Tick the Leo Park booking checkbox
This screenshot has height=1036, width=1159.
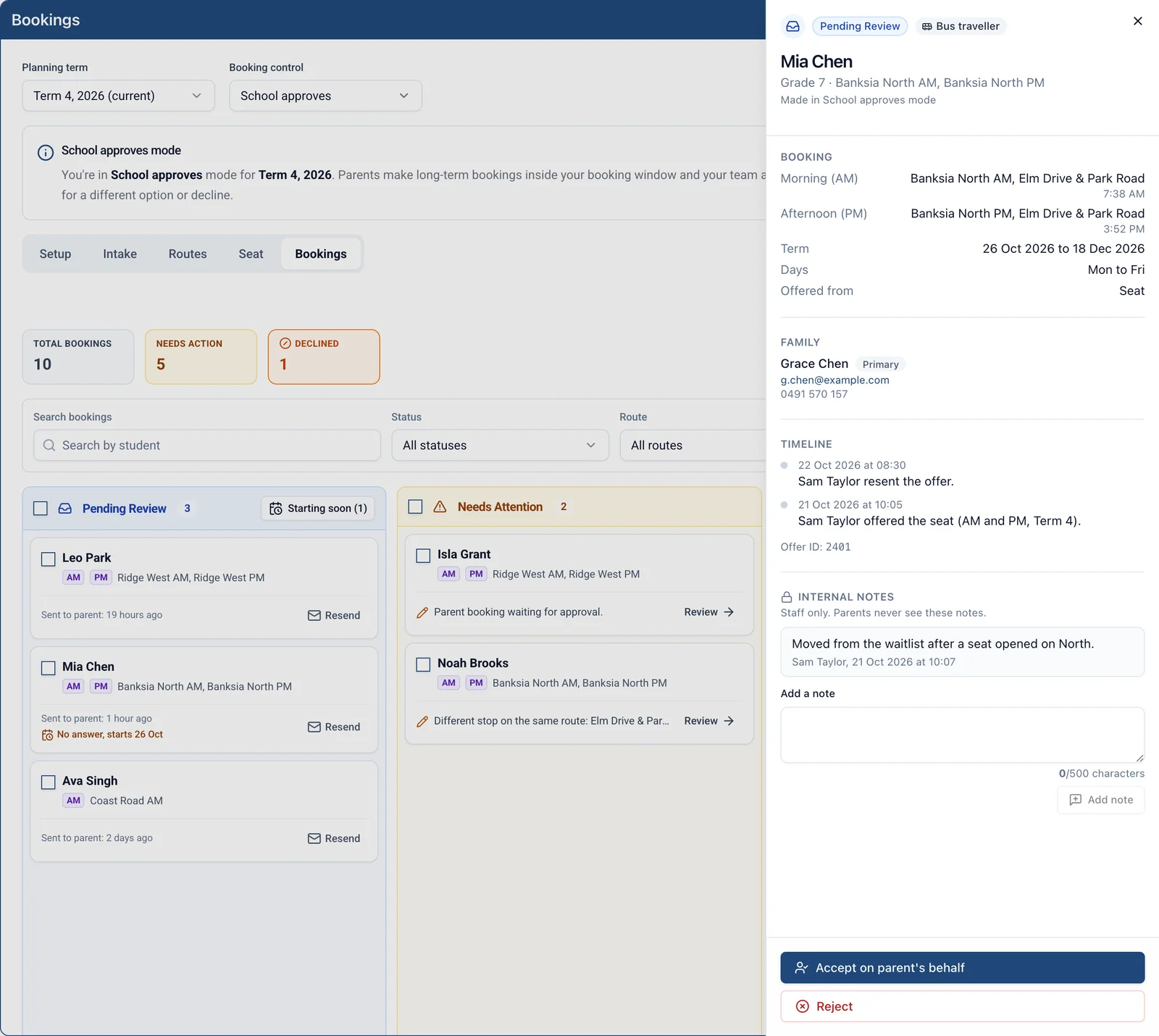(49, 559)
